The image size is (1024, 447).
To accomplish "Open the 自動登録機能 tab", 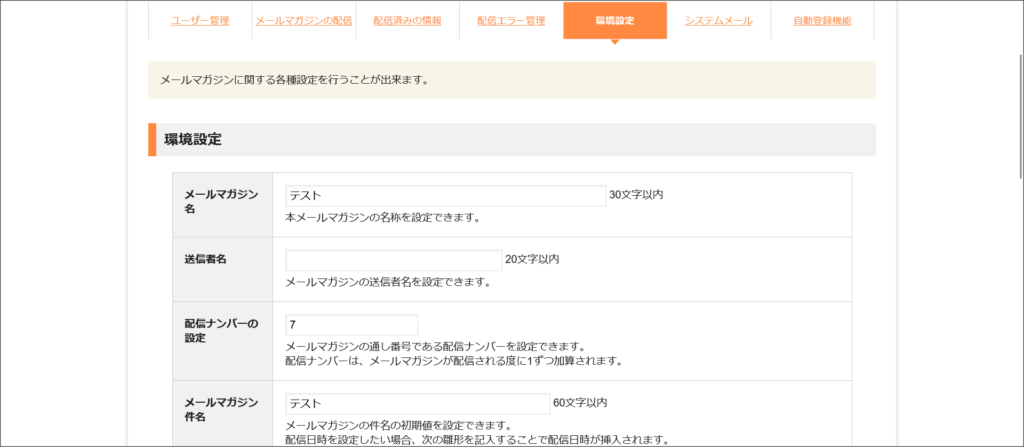I will (822, 20).
